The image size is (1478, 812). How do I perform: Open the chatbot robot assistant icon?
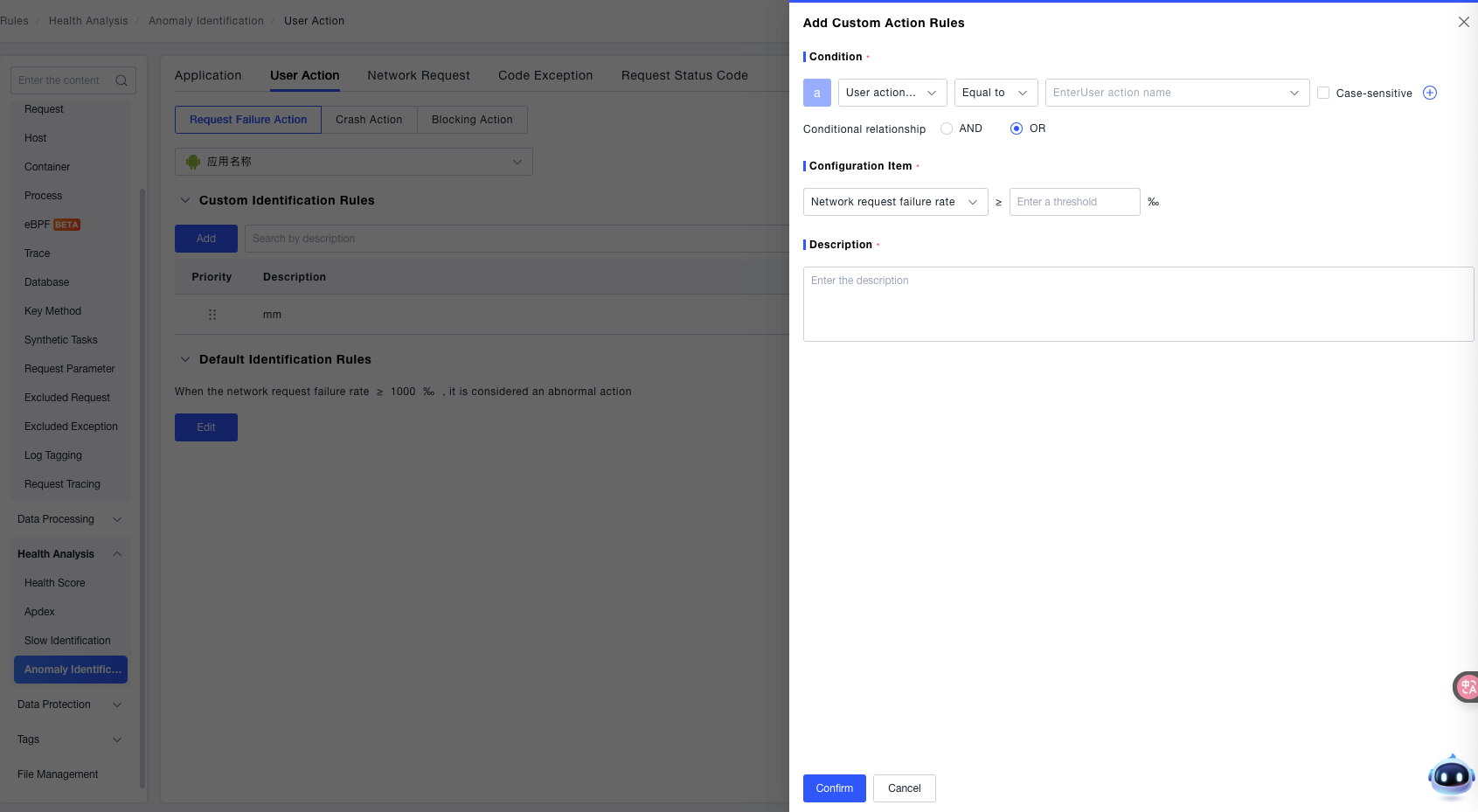(1451, 776)
